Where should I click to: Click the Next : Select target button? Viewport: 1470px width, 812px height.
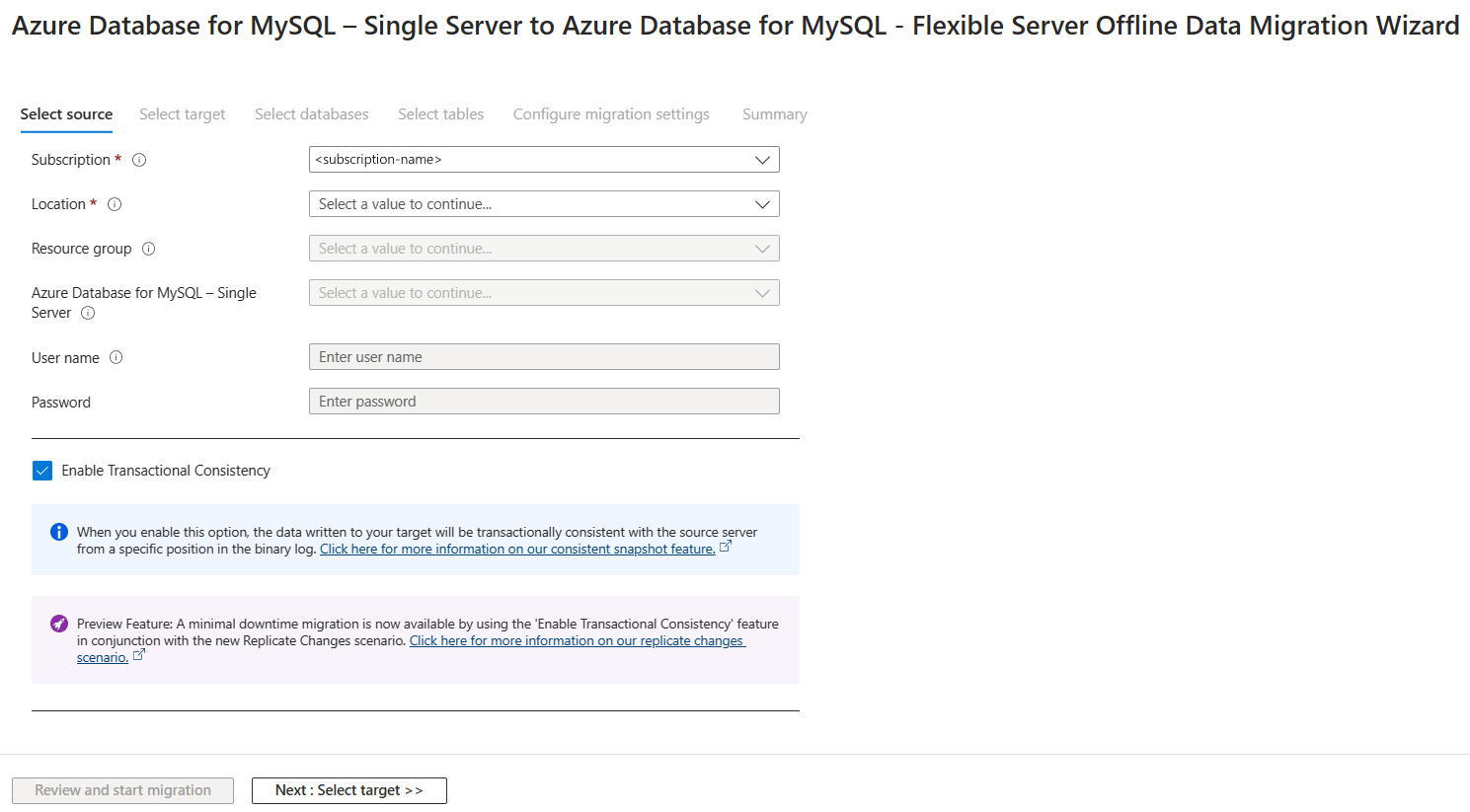point(349,790)
